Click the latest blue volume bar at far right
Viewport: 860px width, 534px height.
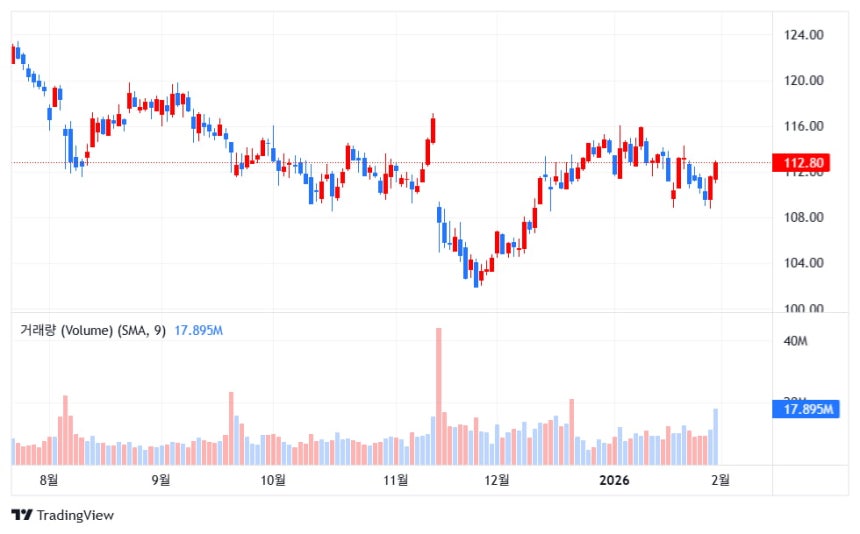pos(716,437)
